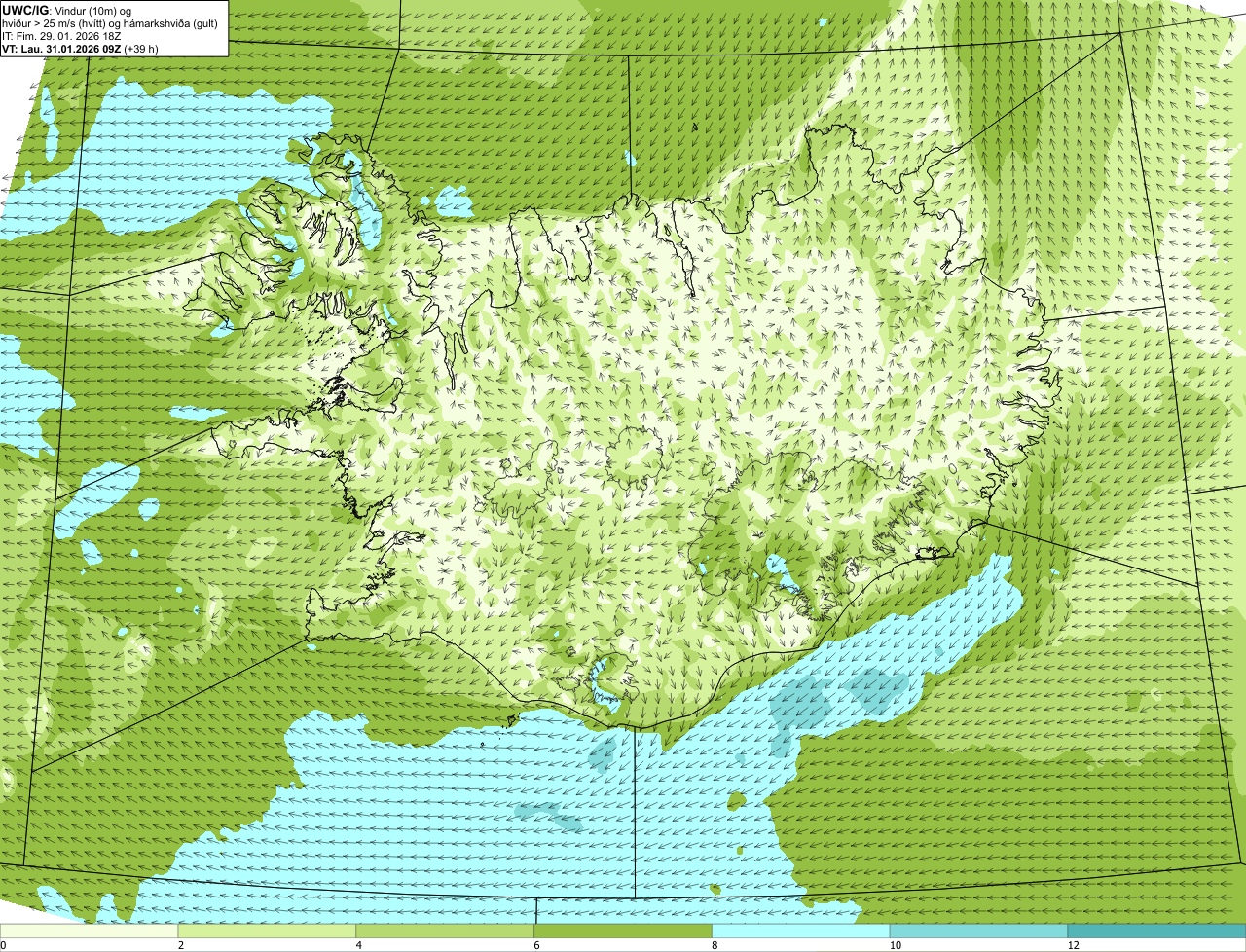Click the "6" label on the color scale
Image resolution: width=1246 pixels, height=952 pixels.
pyautogui.click(x=536, y=945)
